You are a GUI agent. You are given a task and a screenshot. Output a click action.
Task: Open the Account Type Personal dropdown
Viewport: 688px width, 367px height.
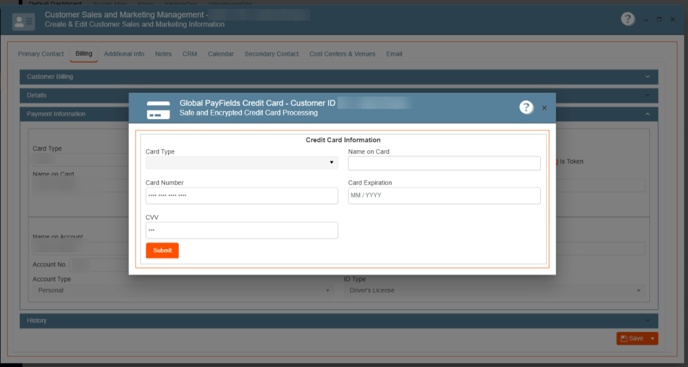183,291
